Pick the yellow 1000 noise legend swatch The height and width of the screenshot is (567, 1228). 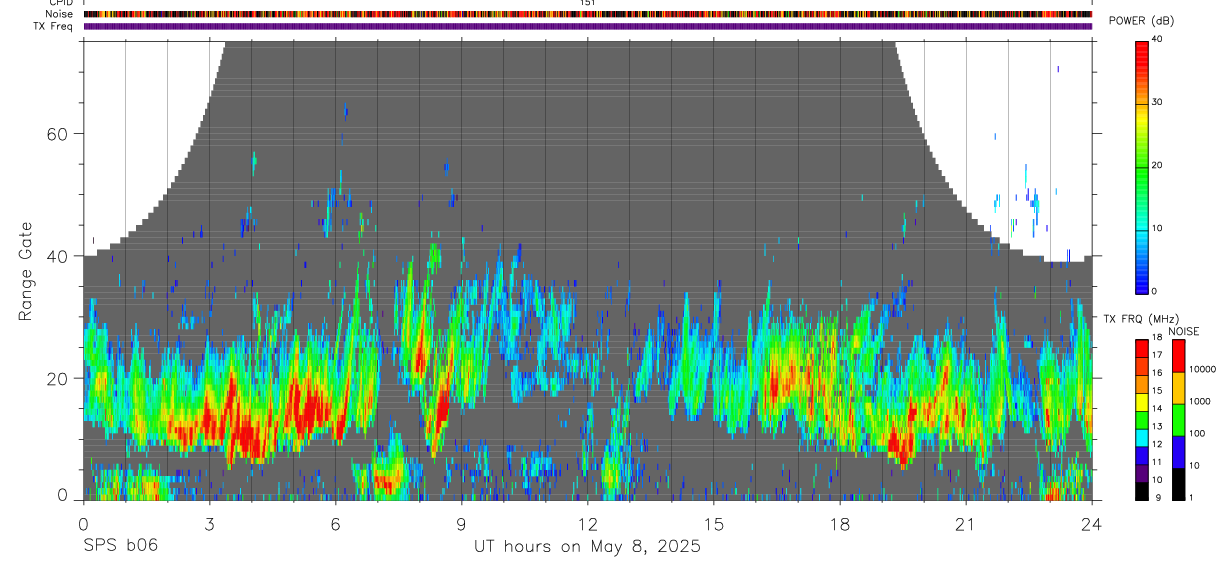[x=1179, y=388]
